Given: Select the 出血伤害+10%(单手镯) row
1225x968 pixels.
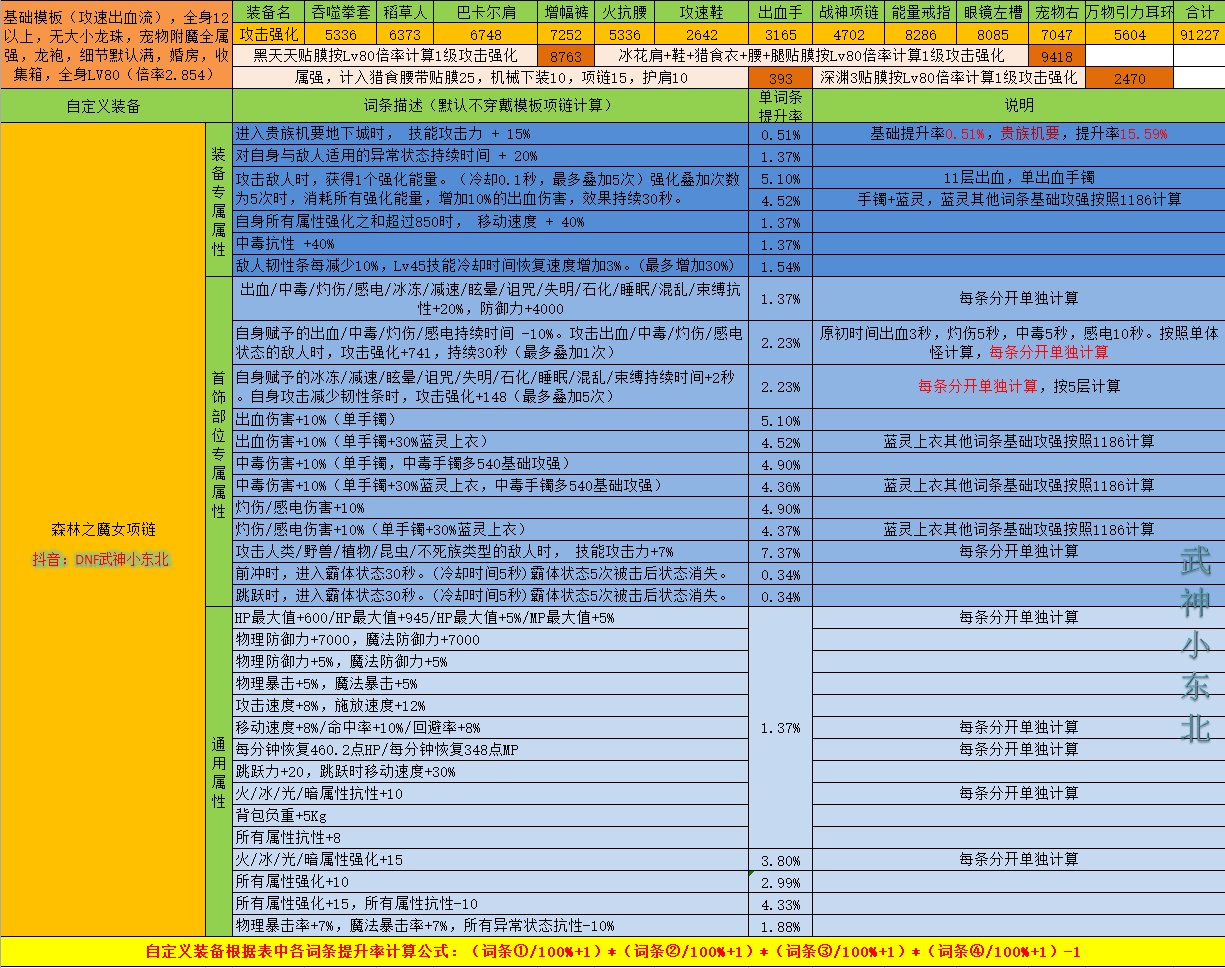Looking at the screenshot, I should pos(490,420).
